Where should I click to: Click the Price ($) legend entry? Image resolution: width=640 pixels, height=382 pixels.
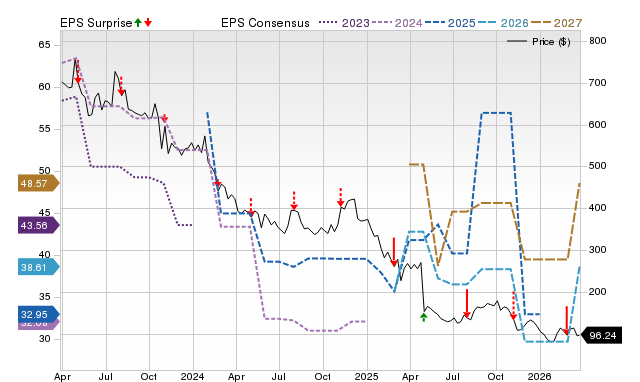coord(539,42)
